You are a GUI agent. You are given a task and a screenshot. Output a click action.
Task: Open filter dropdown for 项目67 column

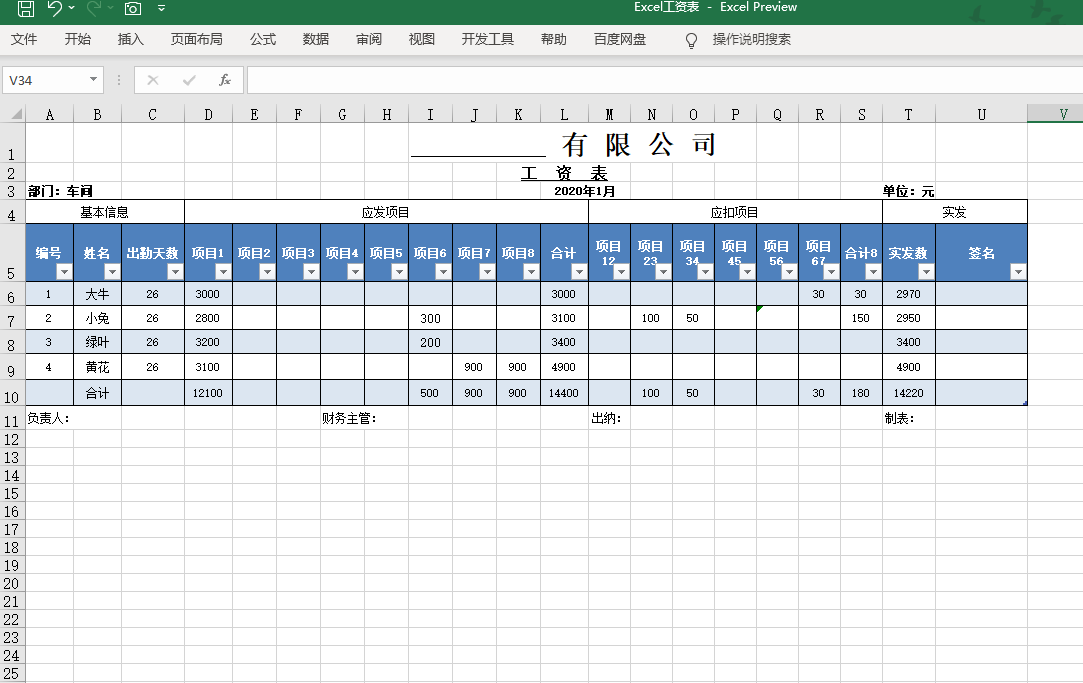click(831, 272)
